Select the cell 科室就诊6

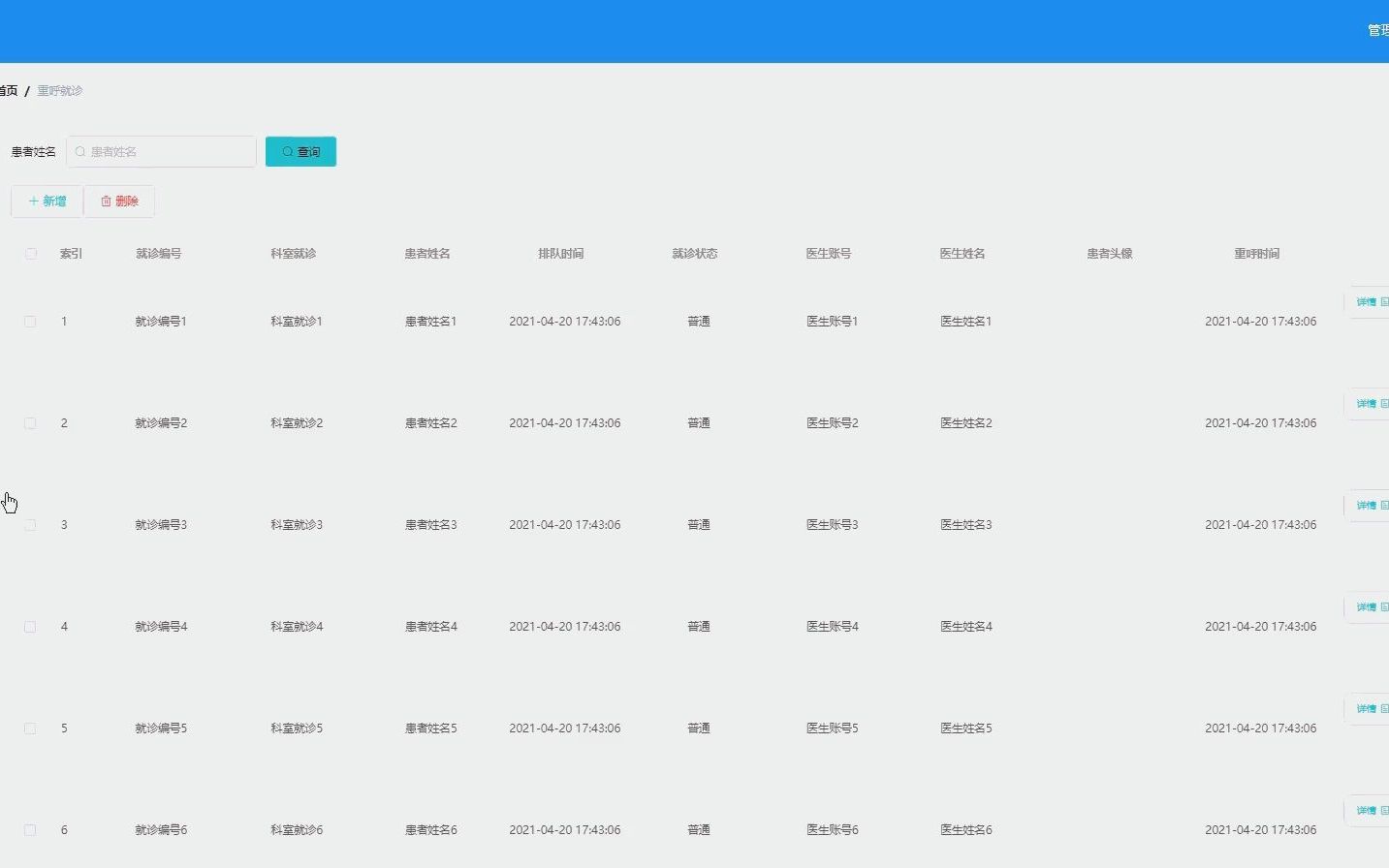tap(297, 830)
